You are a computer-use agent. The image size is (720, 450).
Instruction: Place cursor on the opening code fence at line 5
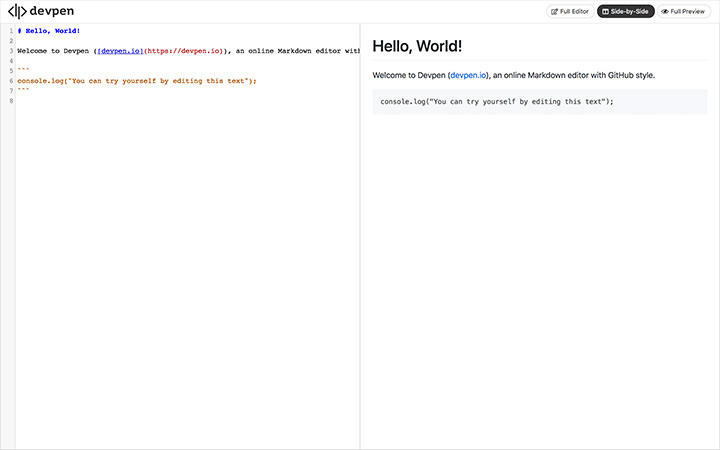[23, 70]
